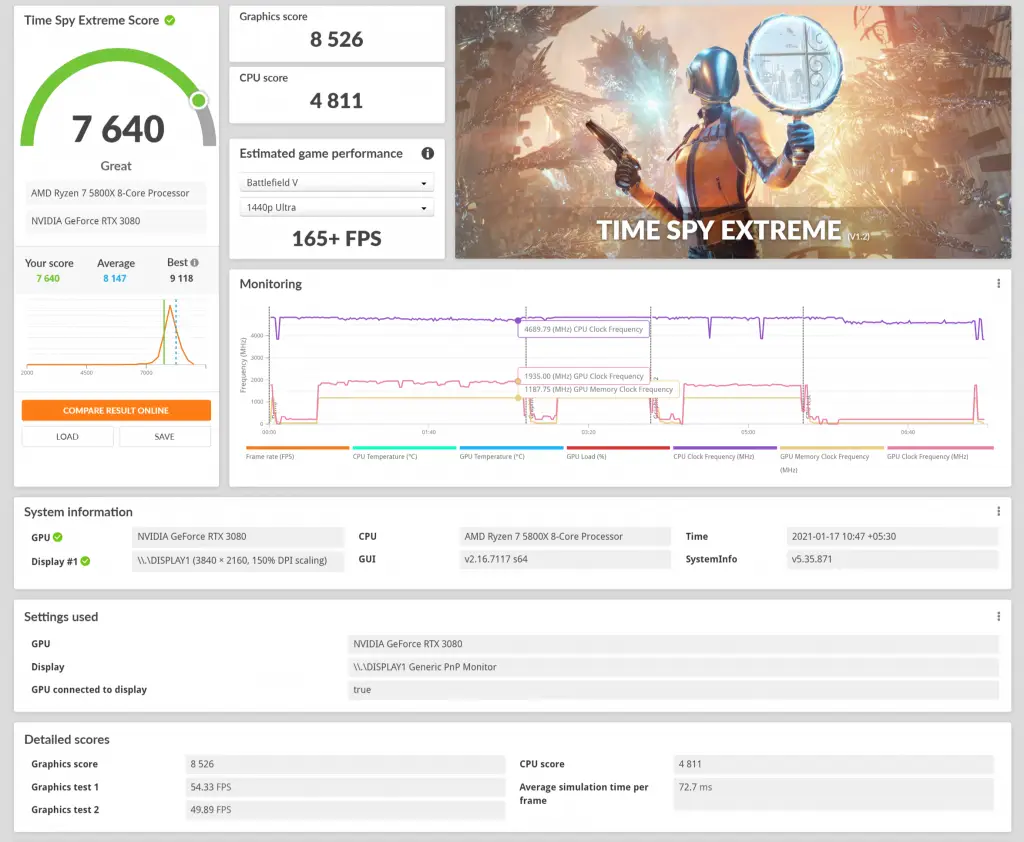Open the Estimated game performance info icon
The image size is (1024, 842).
click(428, 154)
